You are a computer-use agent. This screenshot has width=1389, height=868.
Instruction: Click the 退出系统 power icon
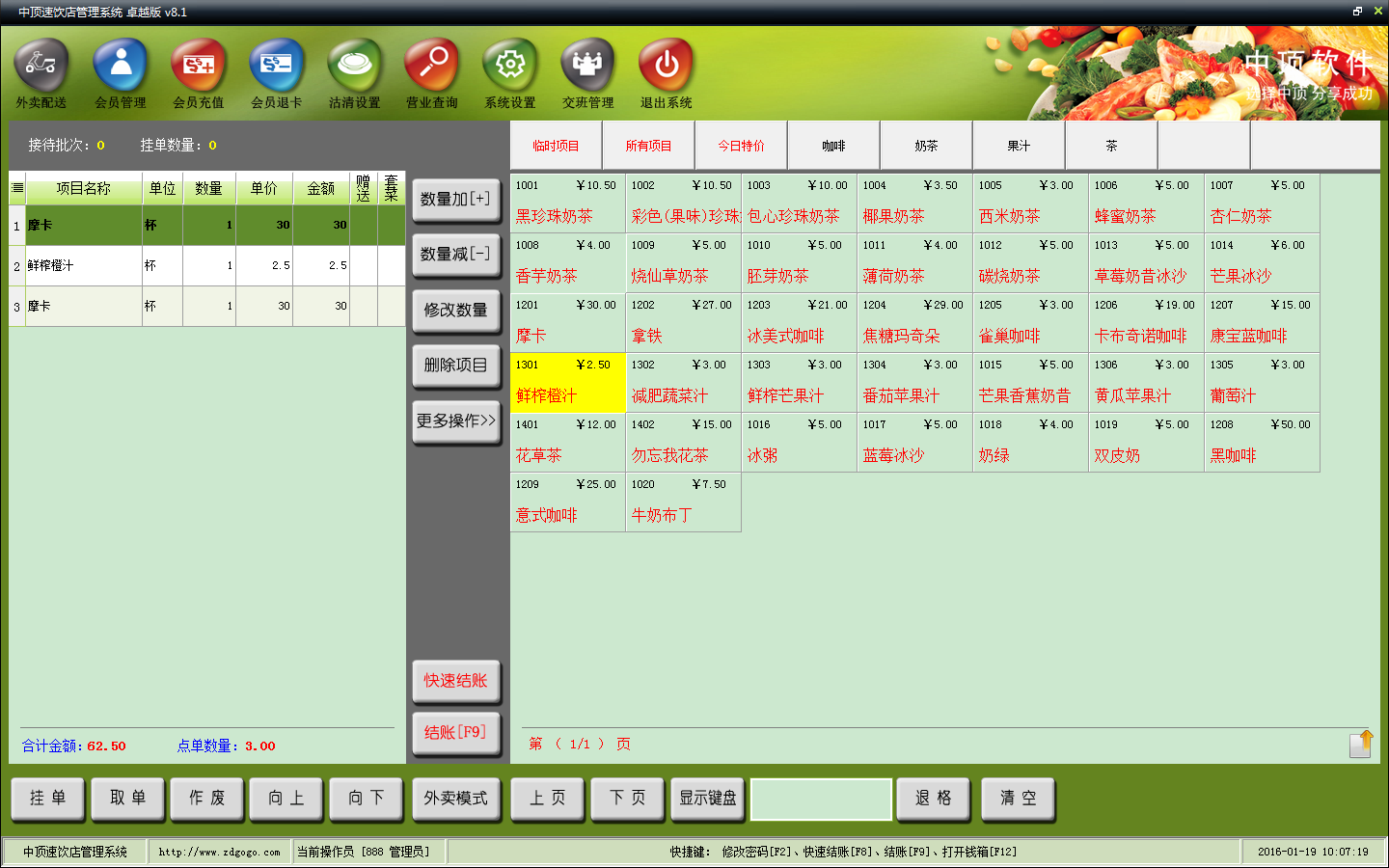tap(666, 66)
